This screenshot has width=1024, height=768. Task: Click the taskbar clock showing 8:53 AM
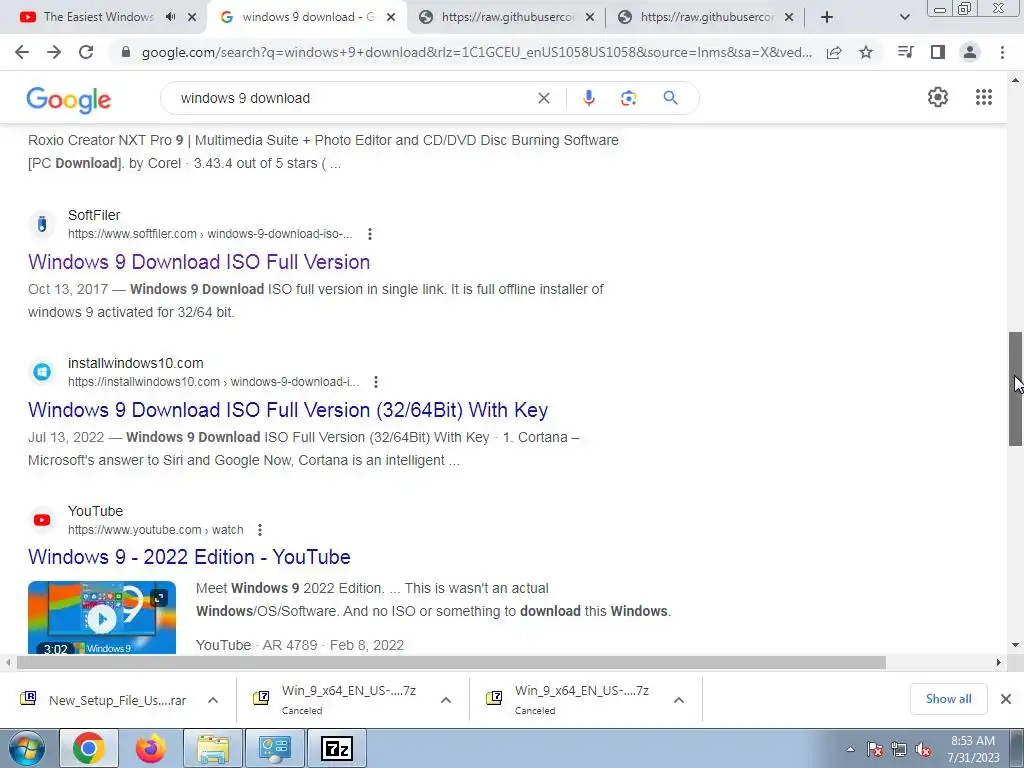[x=973, y=749]
